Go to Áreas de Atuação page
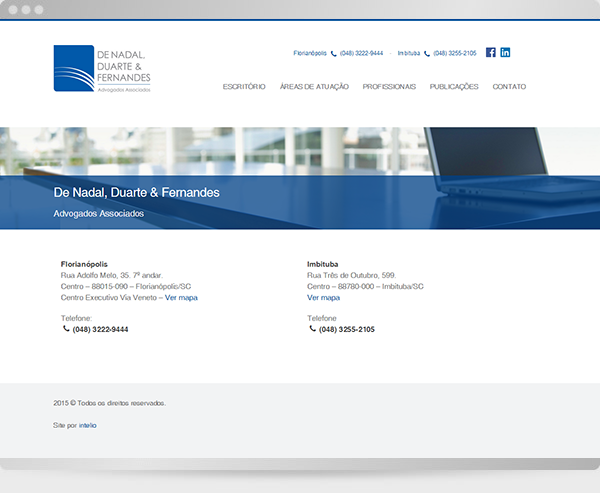The width and height of the screenshot is (600, 493). 314,87
